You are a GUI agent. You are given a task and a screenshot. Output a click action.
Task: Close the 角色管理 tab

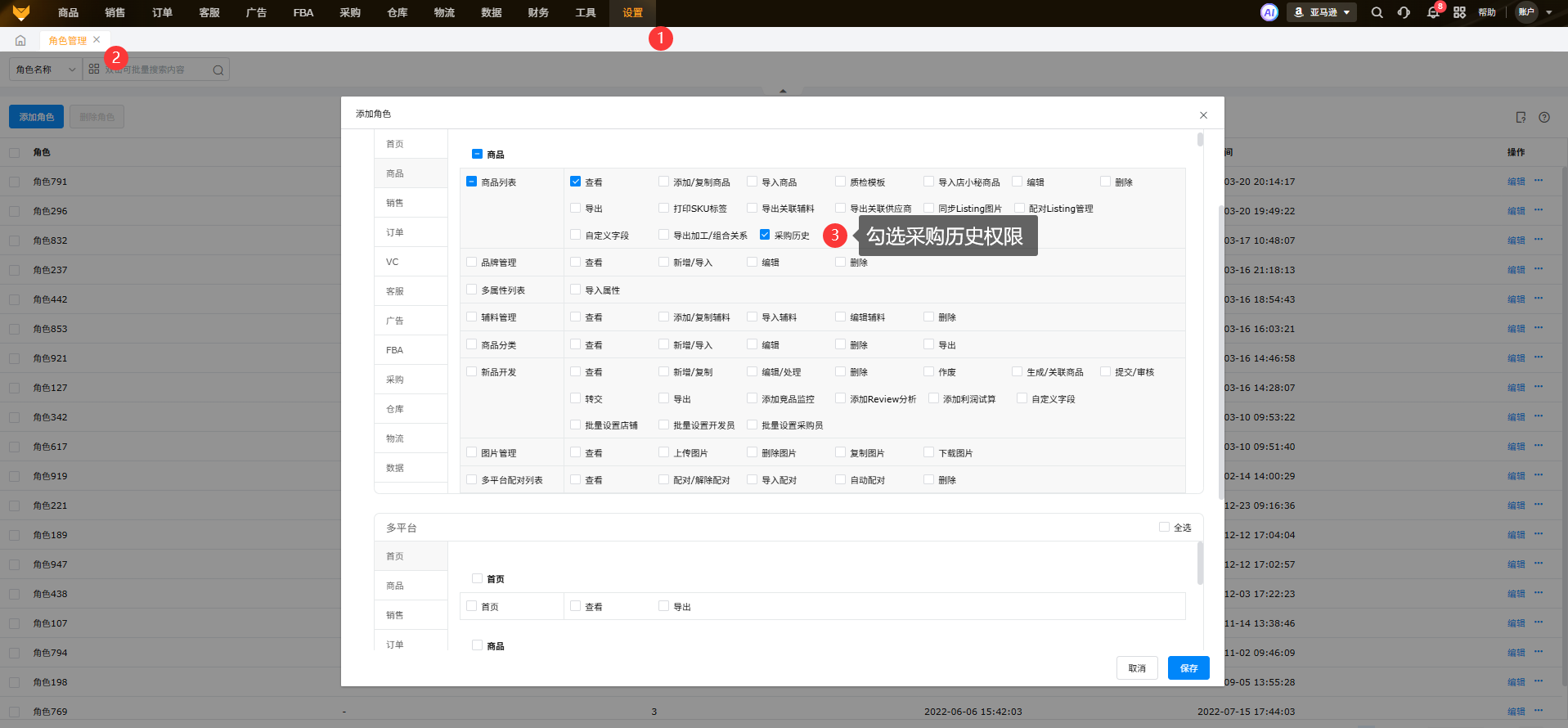point(97,39)
